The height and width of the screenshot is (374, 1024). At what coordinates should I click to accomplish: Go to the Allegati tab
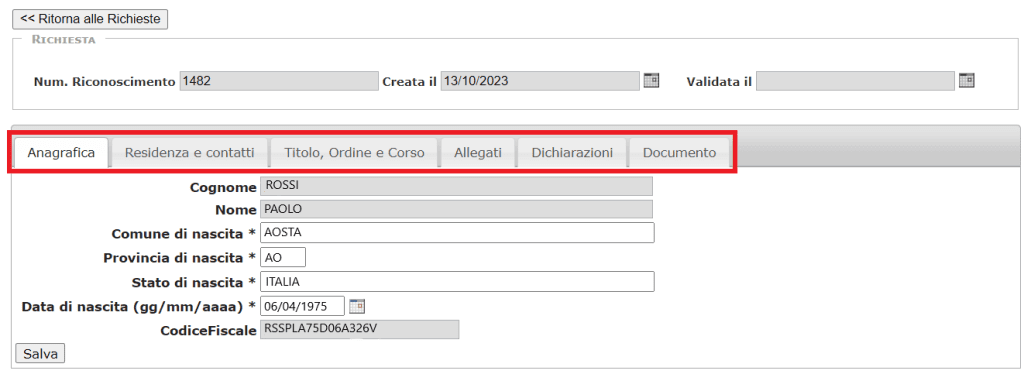478,153
